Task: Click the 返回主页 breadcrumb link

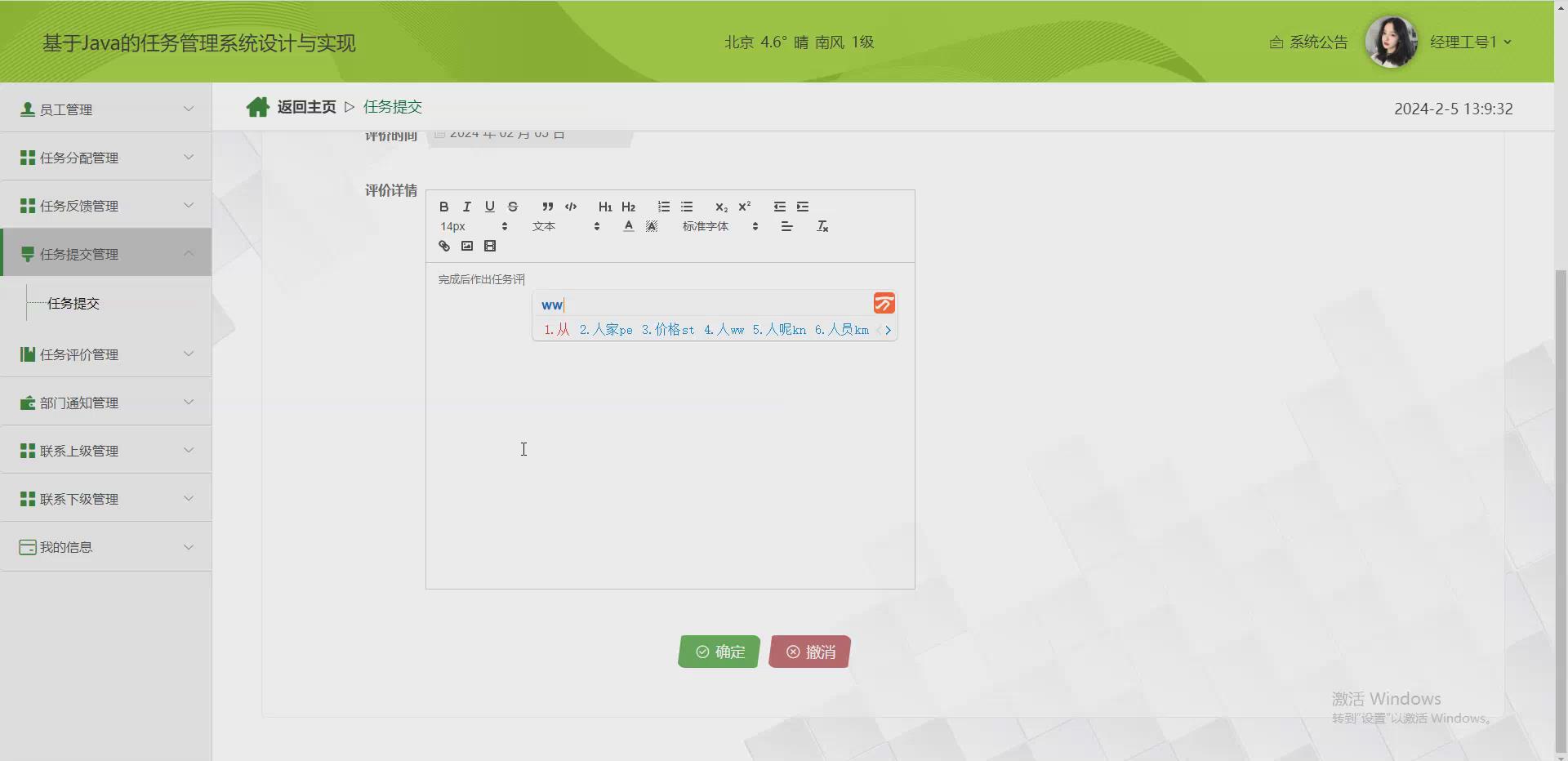Action: pyautogui.click(x=306, y=106)
